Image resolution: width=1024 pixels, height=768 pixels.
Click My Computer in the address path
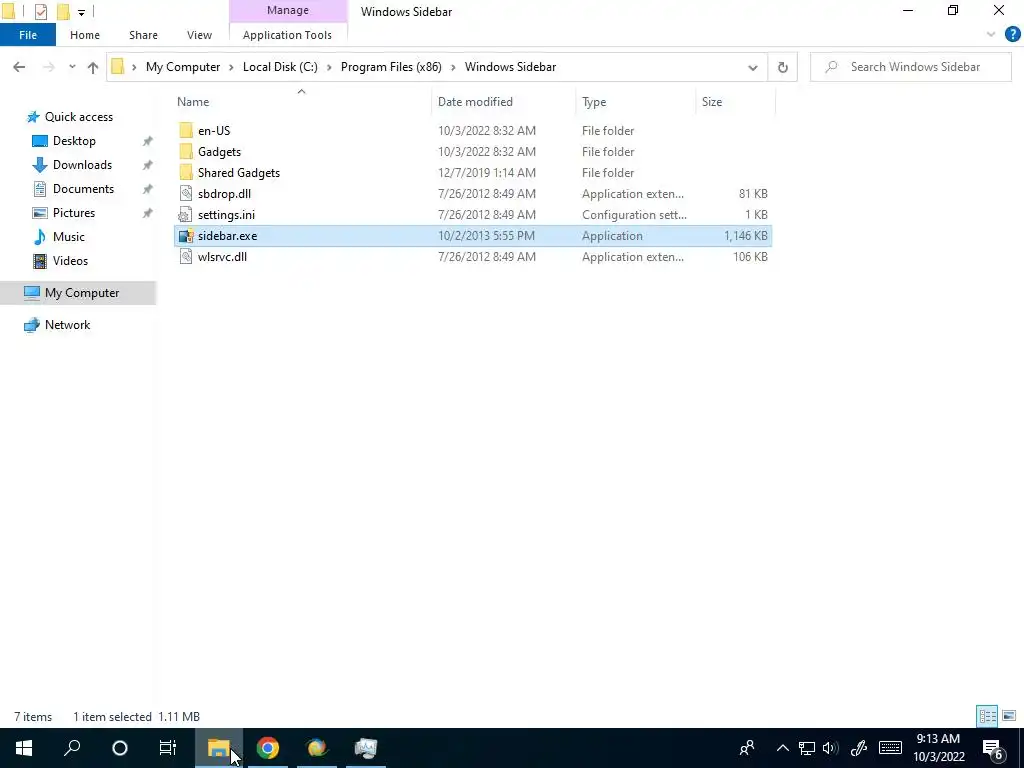coord(183,67)
